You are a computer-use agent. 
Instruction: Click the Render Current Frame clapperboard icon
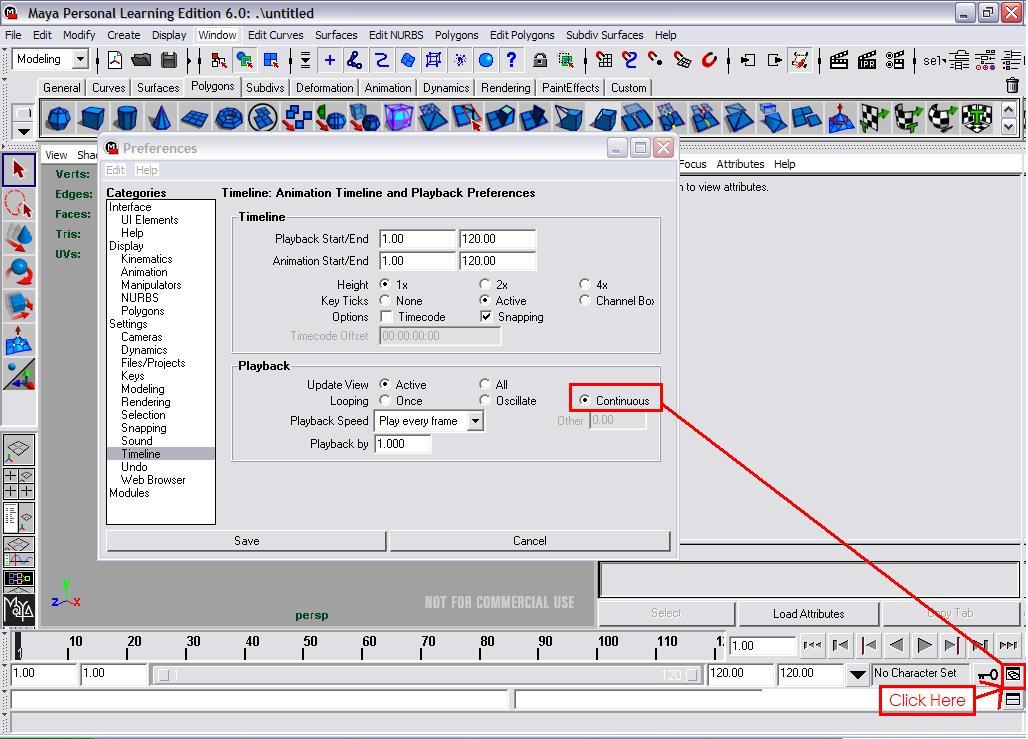pos(839,60)
